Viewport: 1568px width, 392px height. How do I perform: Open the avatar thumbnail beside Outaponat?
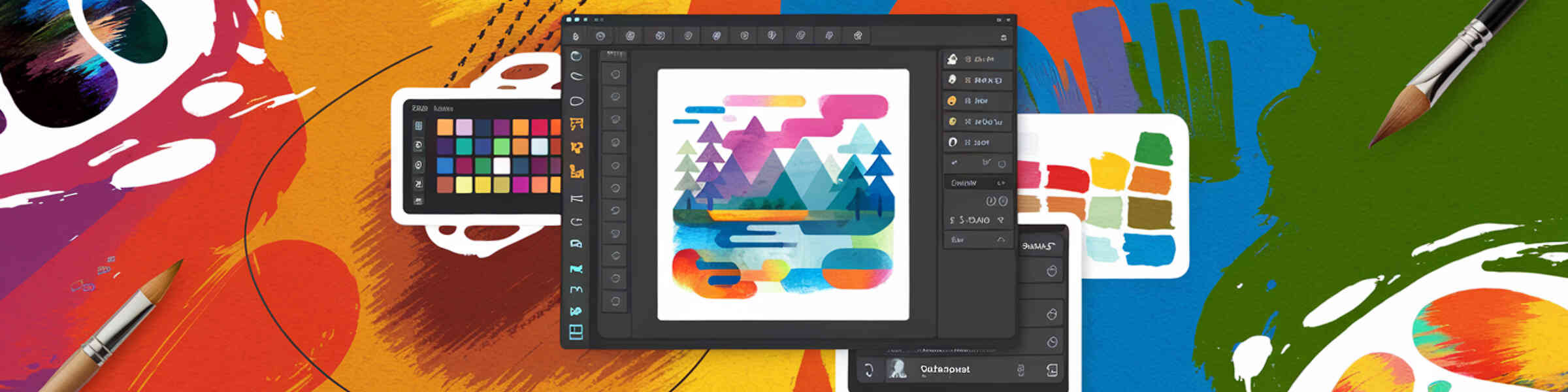pyautogui.click(x=898, y=370)
